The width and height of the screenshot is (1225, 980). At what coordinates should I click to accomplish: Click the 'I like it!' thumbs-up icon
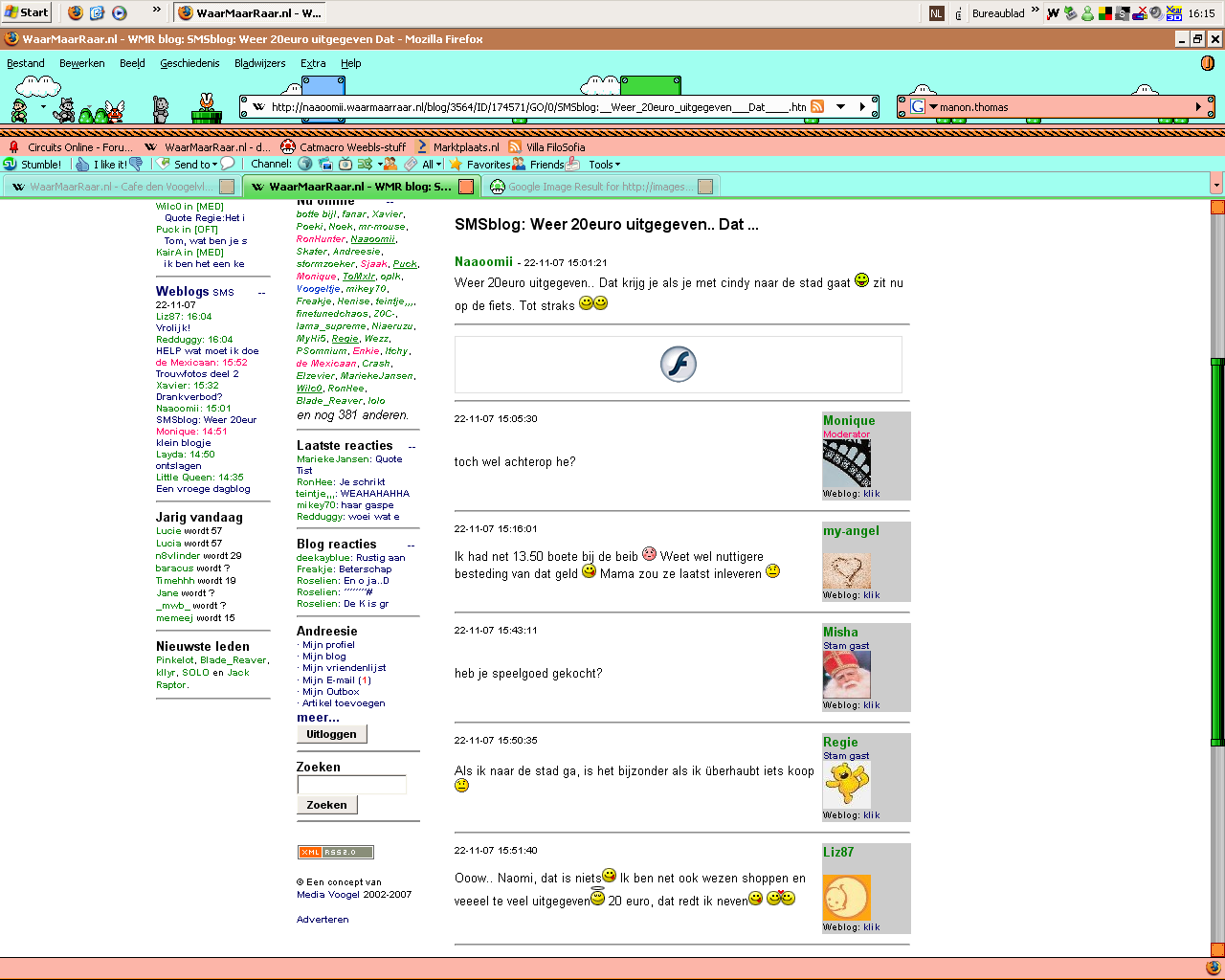[83, 165]
